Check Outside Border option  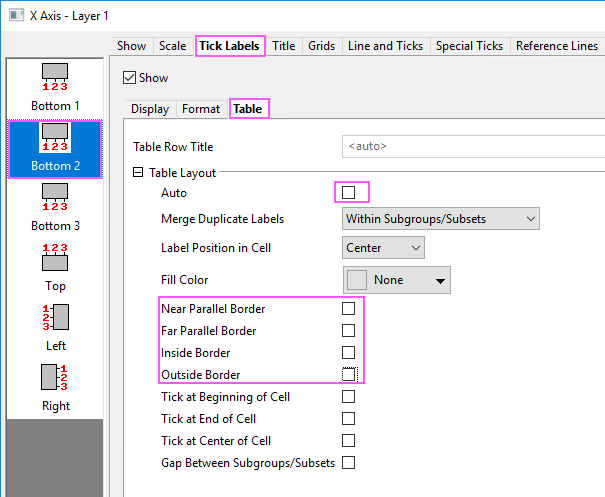[348, 375]
